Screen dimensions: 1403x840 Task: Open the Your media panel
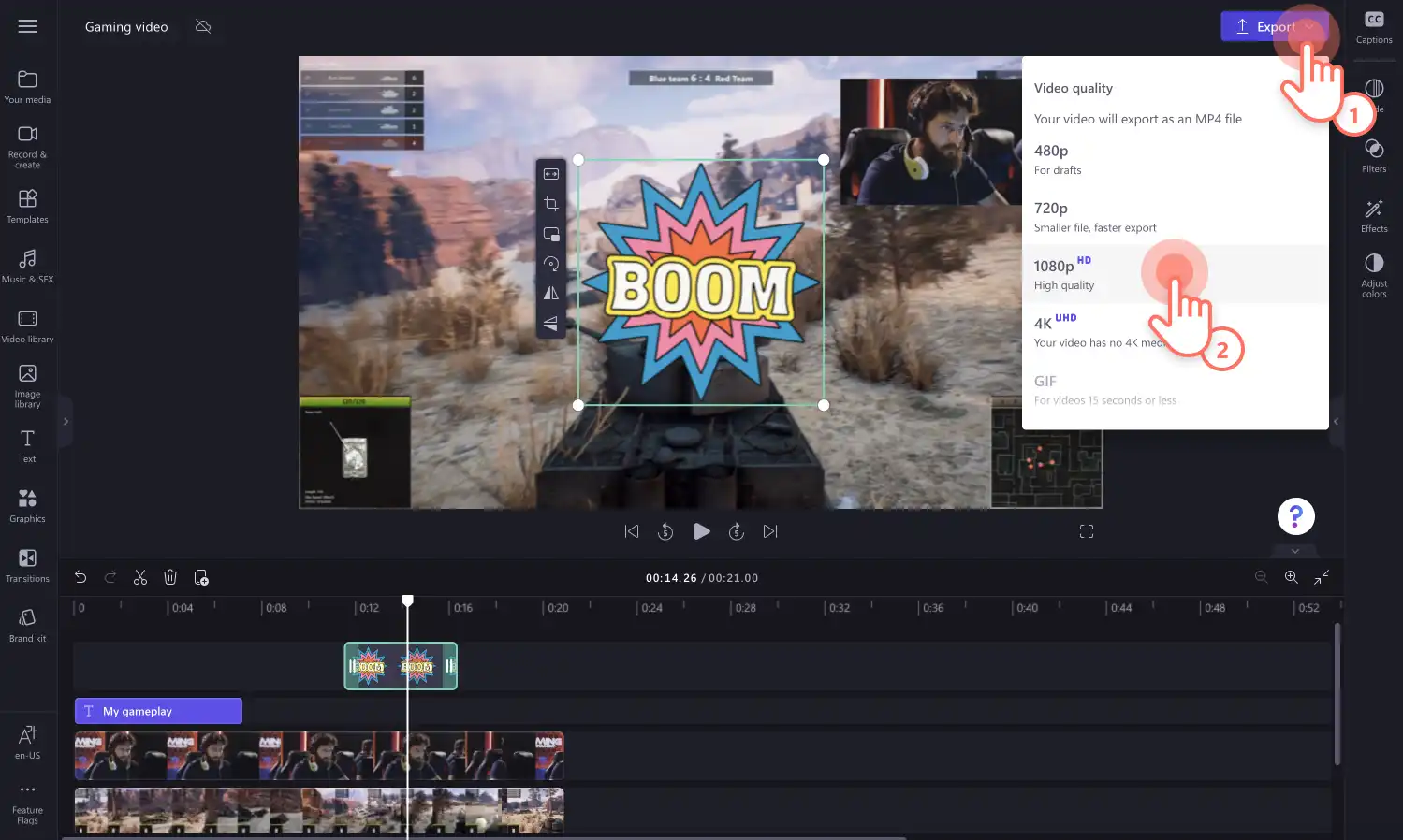coord(27,87)
